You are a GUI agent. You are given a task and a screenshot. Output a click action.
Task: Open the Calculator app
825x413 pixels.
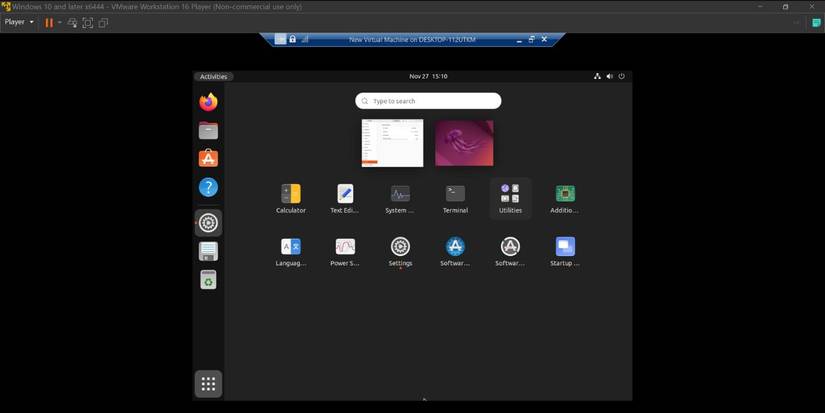(x=291, y=198)
